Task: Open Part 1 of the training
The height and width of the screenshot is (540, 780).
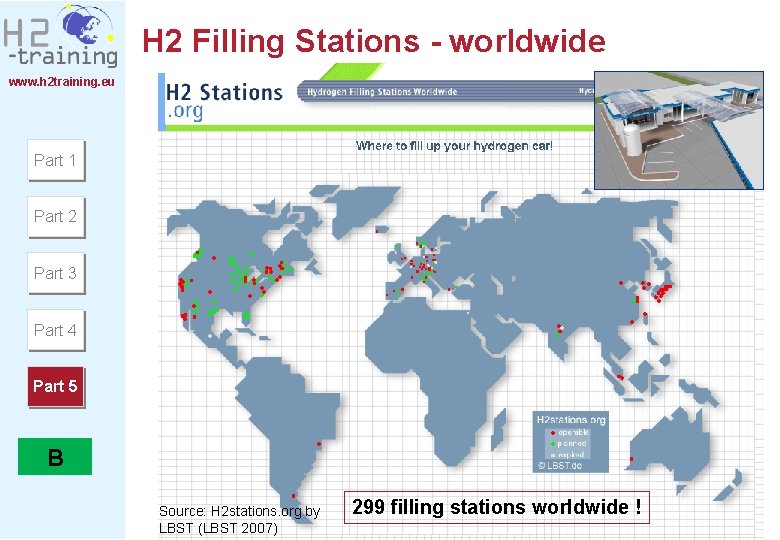Action: coord(56,161)
